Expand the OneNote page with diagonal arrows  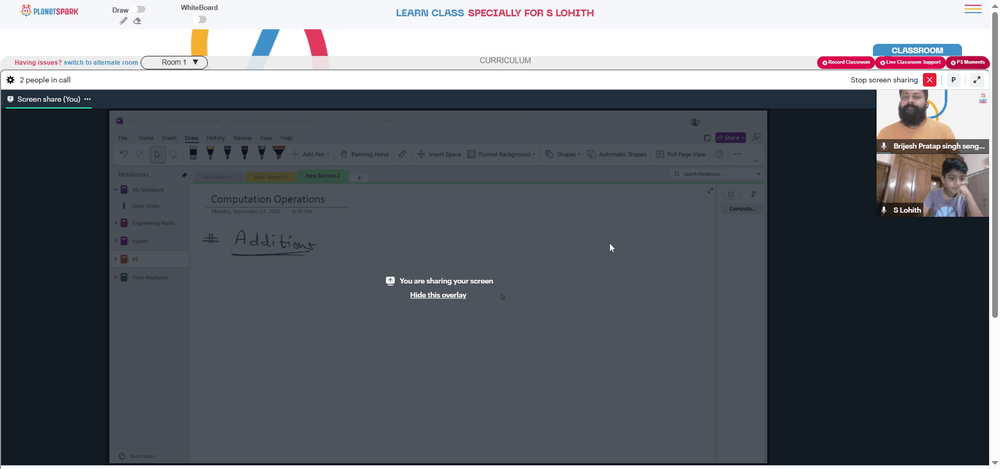coord(710,190)
